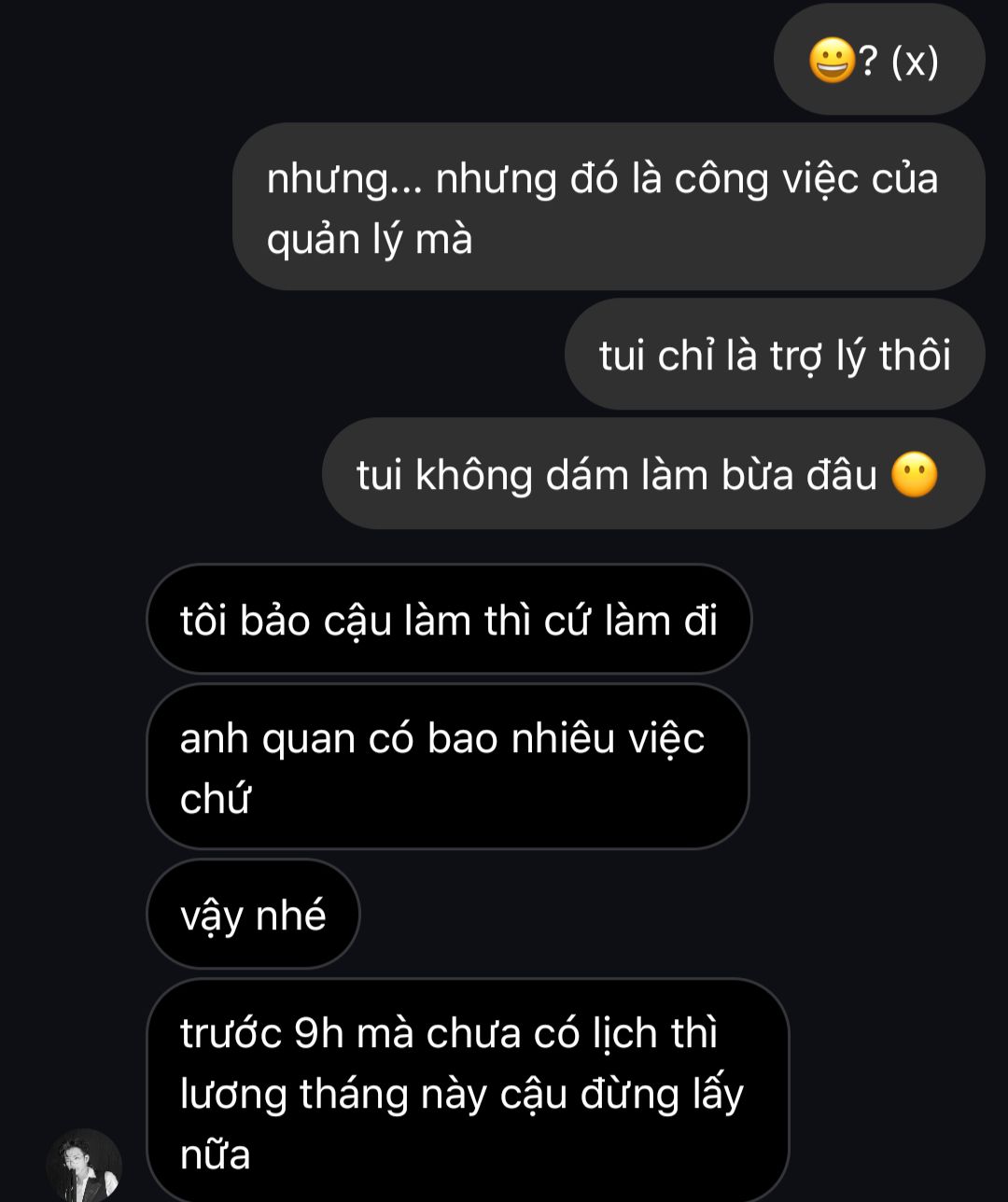Screen dimensions: 1008x1202
Task: Tap the question mark beside the grinning emoji
Action: pyautogui.click(x=867, y=63)
